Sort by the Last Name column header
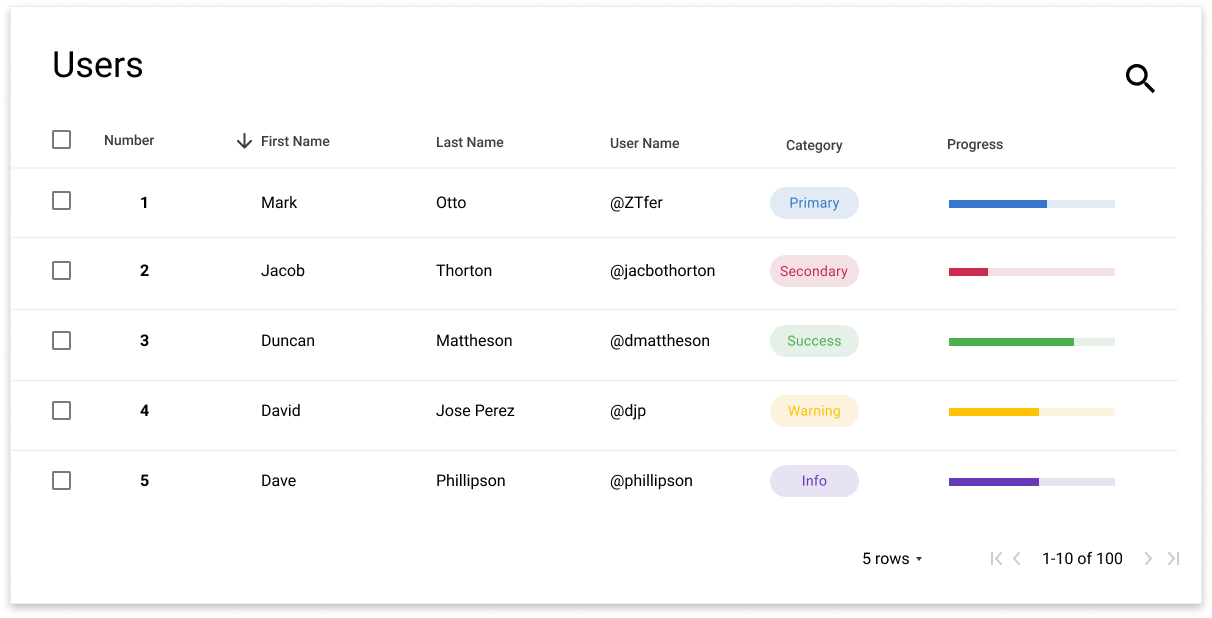Screen dimensions: 1212x618 tap(470, 142)
